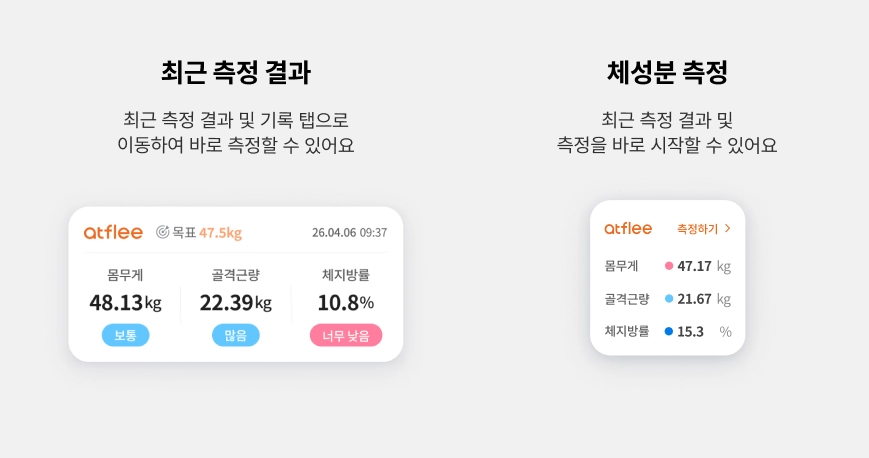Screen dimensions: 869x458
Task: Click the chevron arrow after 측정하기
Action: (x=727, y=229)
